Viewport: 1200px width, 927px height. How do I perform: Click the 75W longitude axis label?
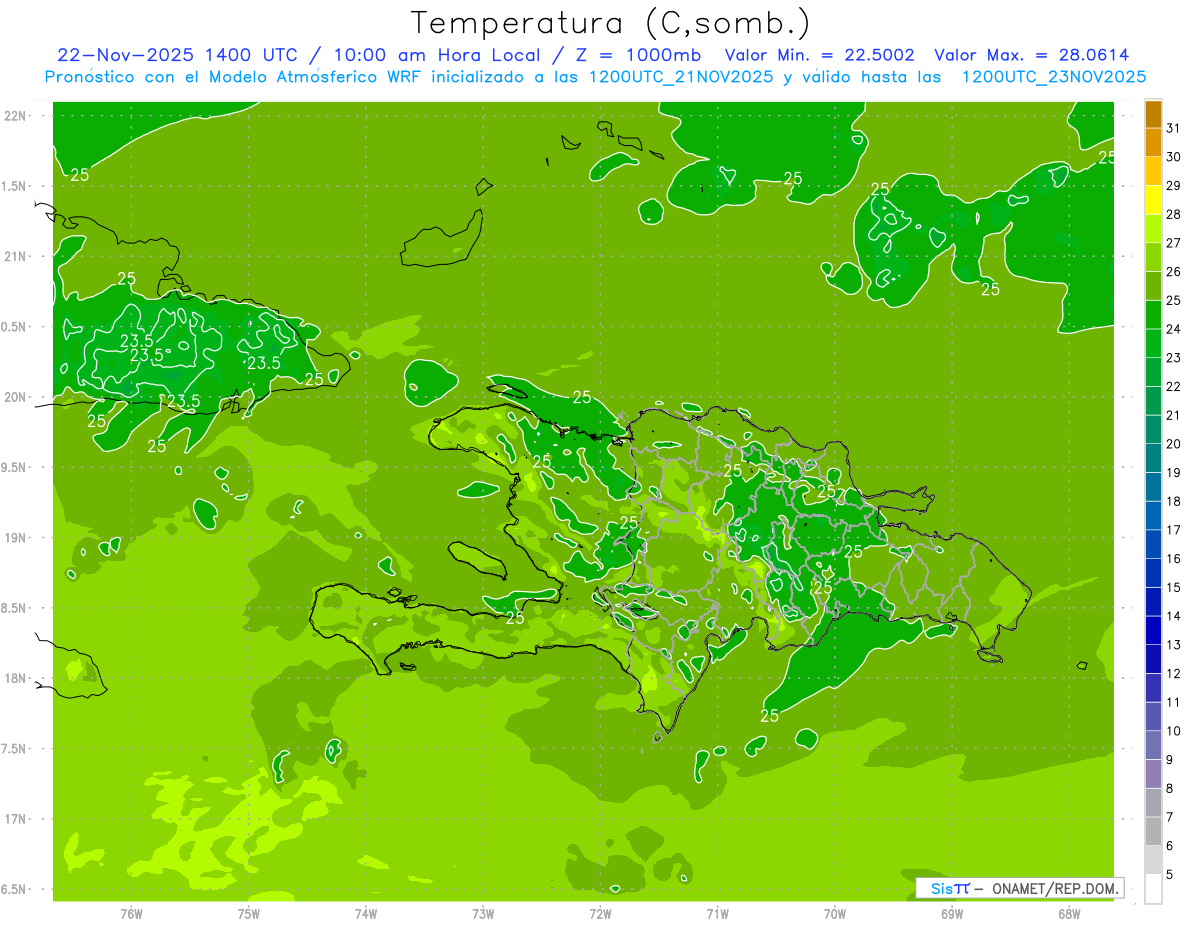tap(249, 914)
